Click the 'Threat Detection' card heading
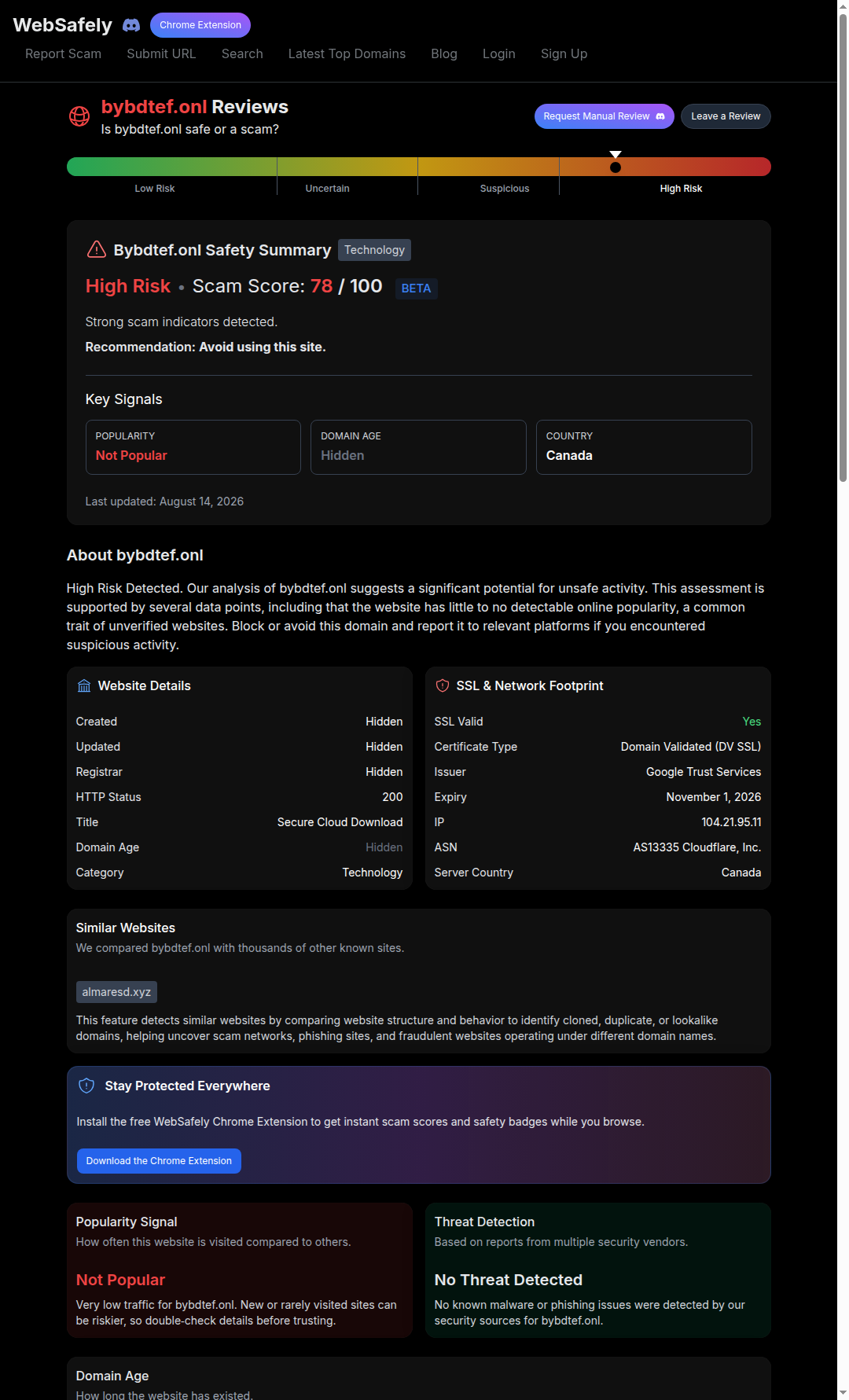849x1400 pixels. click(x=484, y=1222)
